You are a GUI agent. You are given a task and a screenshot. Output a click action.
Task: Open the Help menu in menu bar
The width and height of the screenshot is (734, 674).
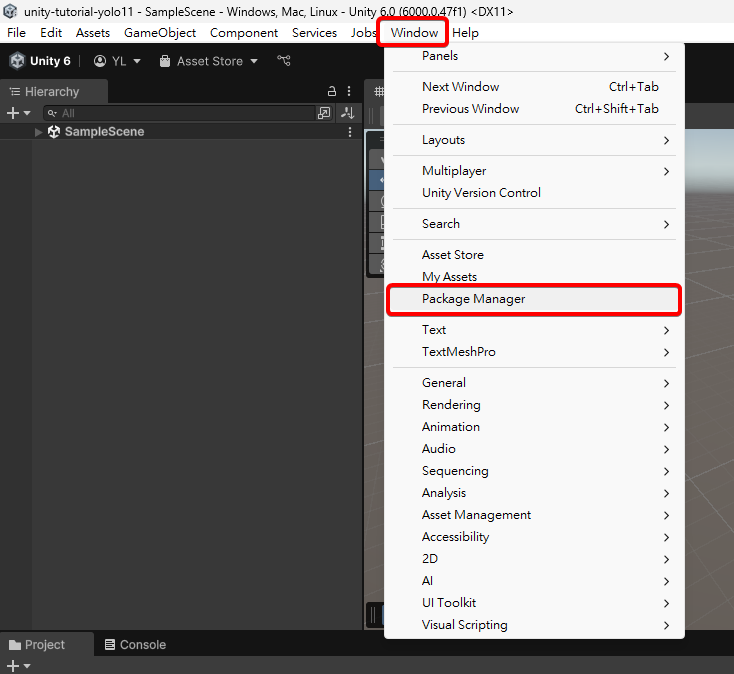(465, 33)
